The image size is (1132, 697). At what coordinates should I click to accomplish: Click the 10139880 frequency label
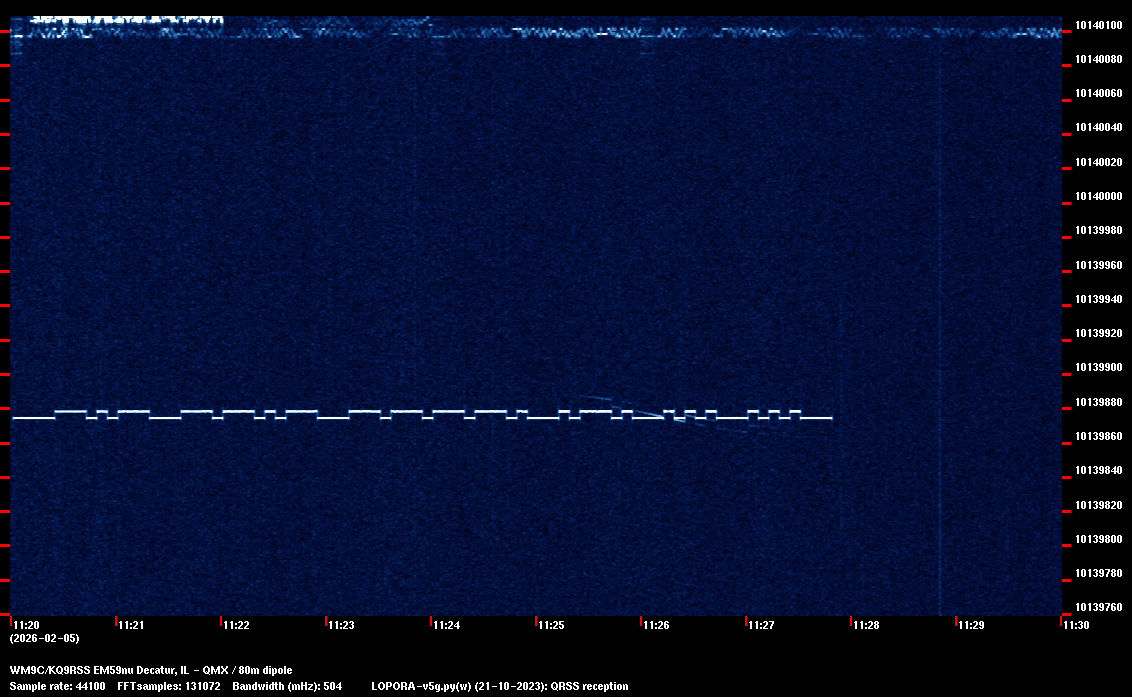coord(1097,402)
